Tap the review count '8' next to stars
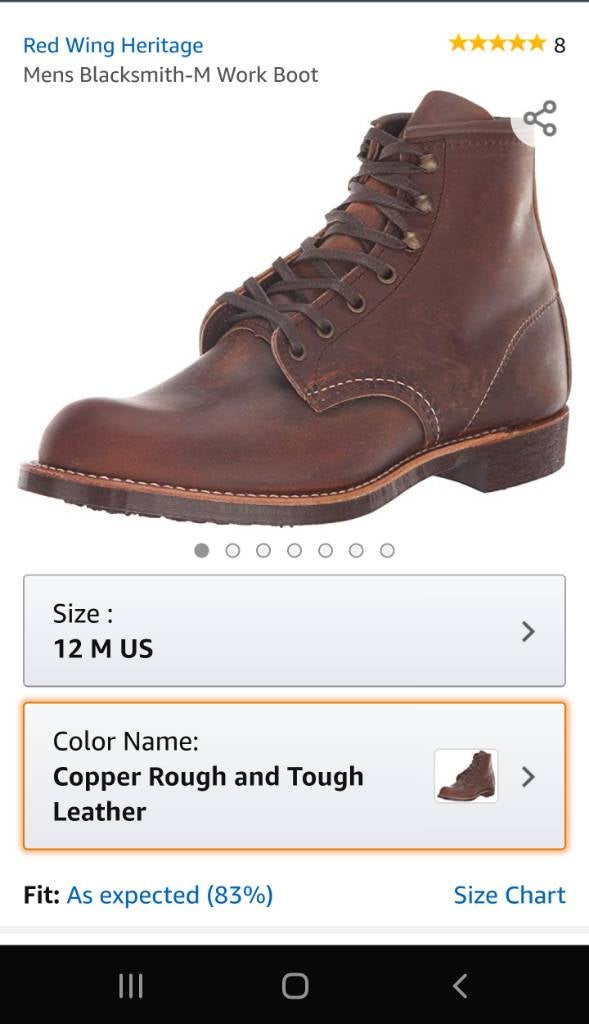The width and height of the screenshot is (589, 1024). click(x=556, y=44)
